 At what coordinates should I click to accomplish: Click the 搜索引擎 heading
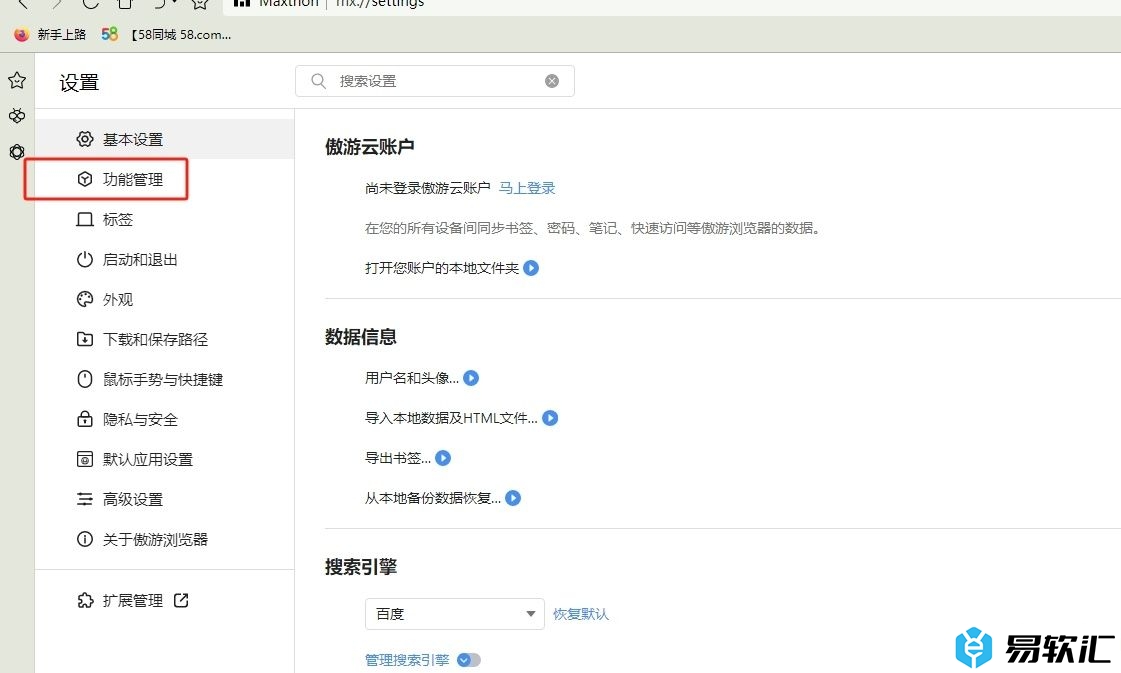coord(361,567)
